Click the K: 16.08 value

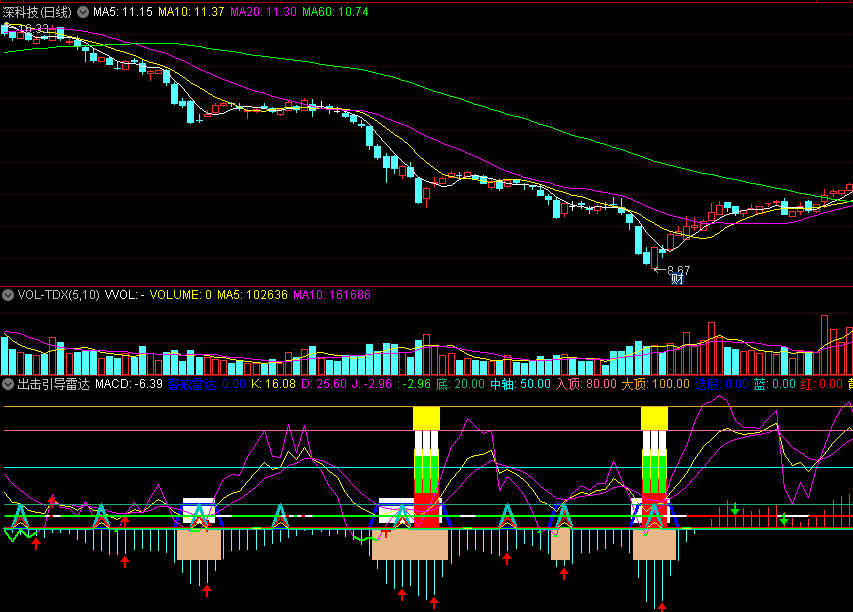pos(274,384)
